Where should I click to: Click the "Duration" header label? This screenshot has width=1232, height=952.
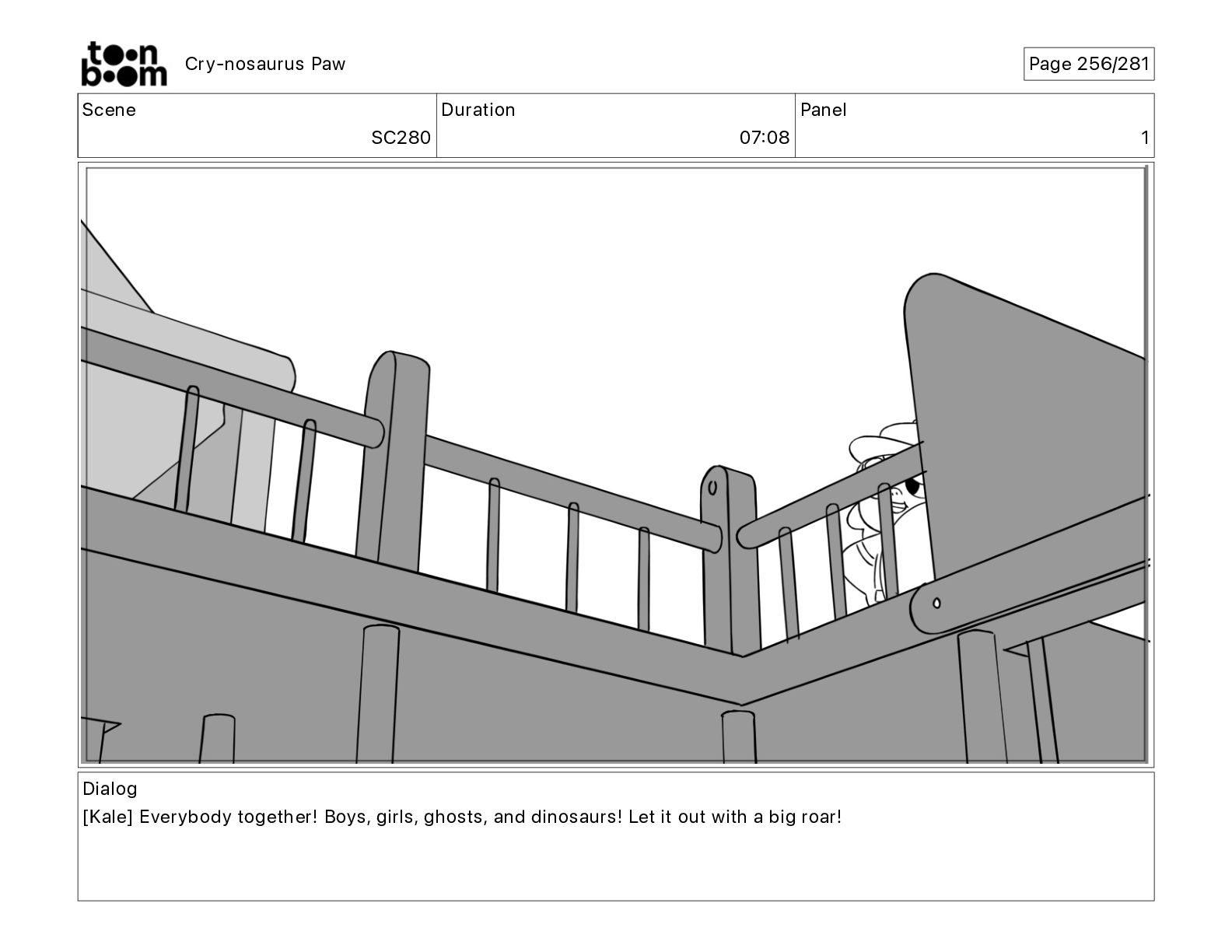[478, 110]
